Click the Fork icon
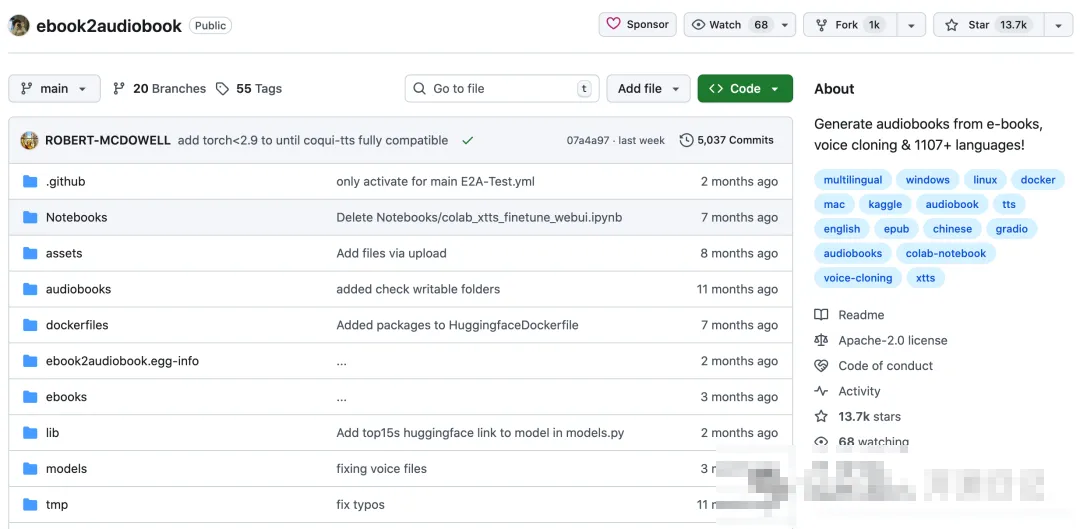 822,25
